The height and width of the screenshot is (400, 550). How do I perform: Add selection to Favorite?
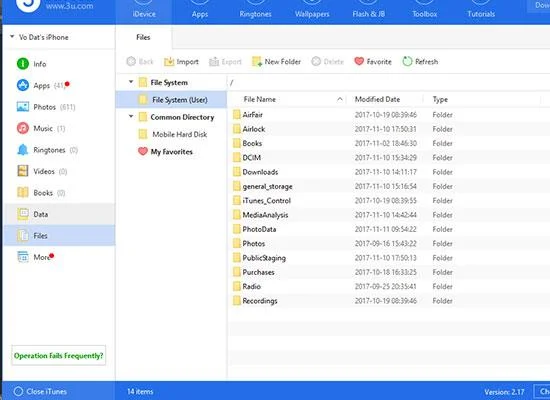[x=373, y=62]
